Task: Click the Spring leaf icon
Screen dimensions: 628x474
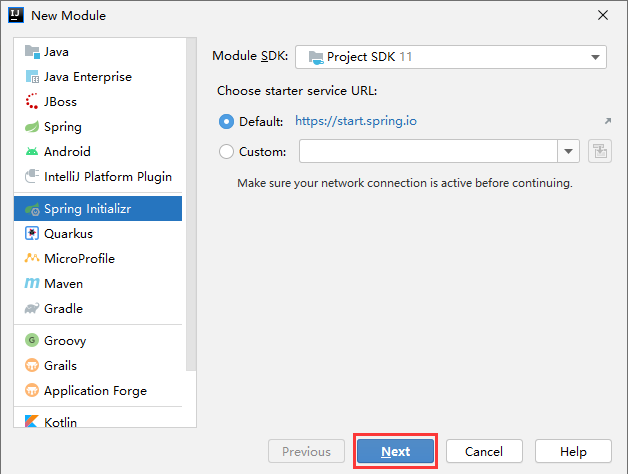Action: 31,127
